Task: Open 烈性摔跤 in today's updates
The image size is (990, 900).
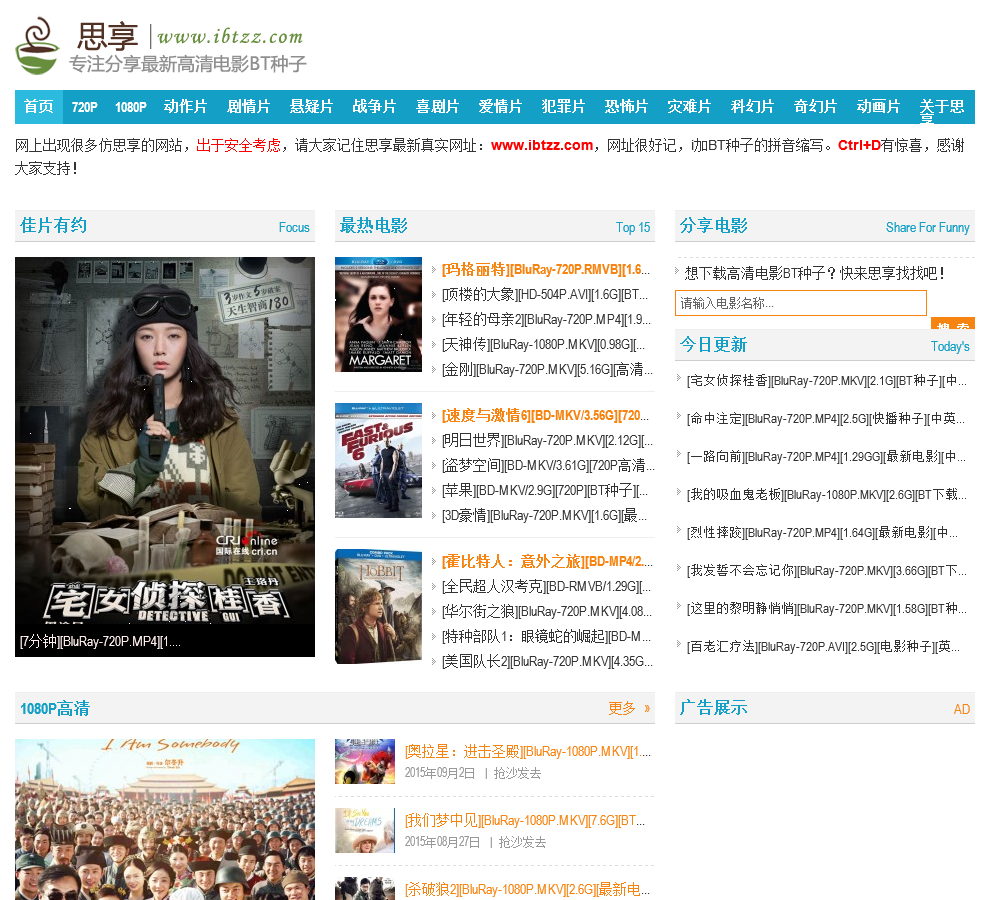Action: 822,532
